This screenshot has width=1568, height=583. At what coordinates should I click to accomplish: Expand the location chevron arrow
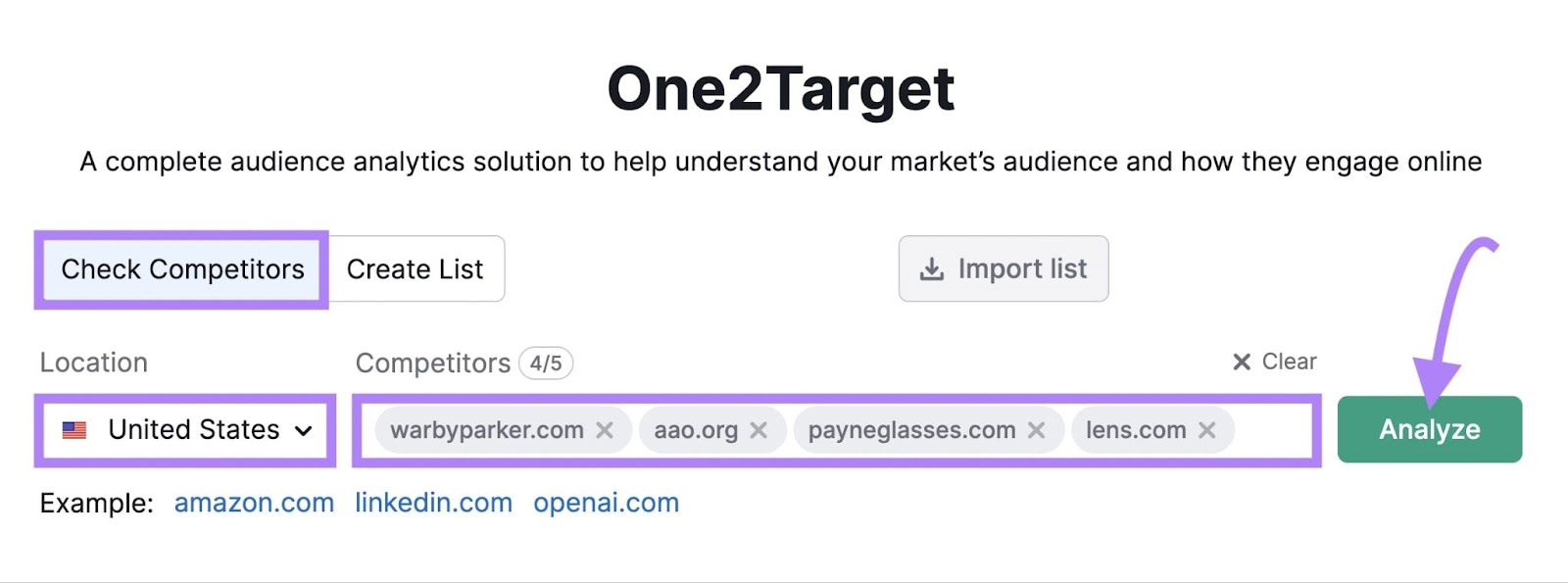pyautogui.click(x=304, y=429)
